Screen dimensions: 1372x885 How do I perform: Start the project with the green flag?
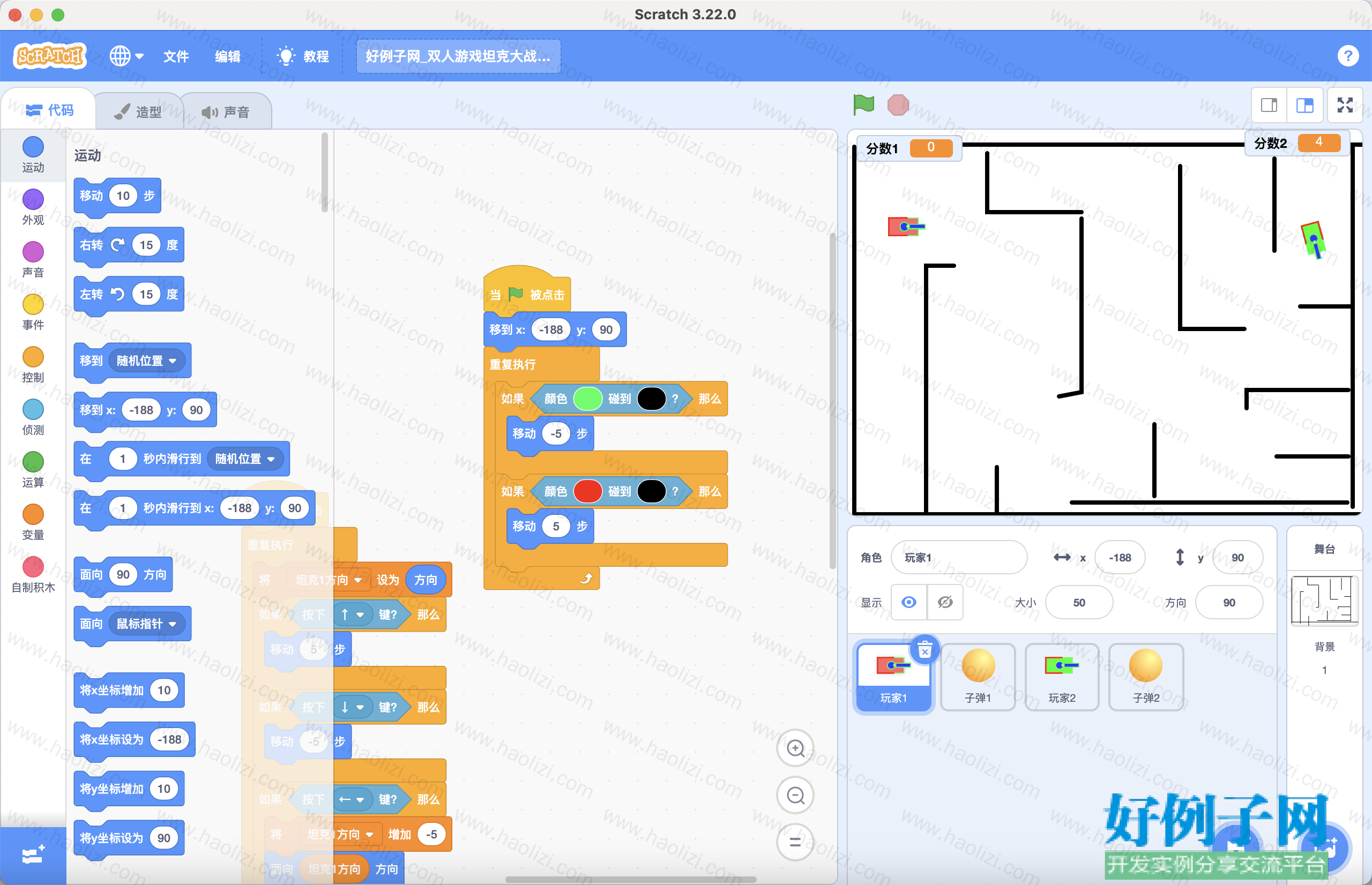[x=863, y=104]
